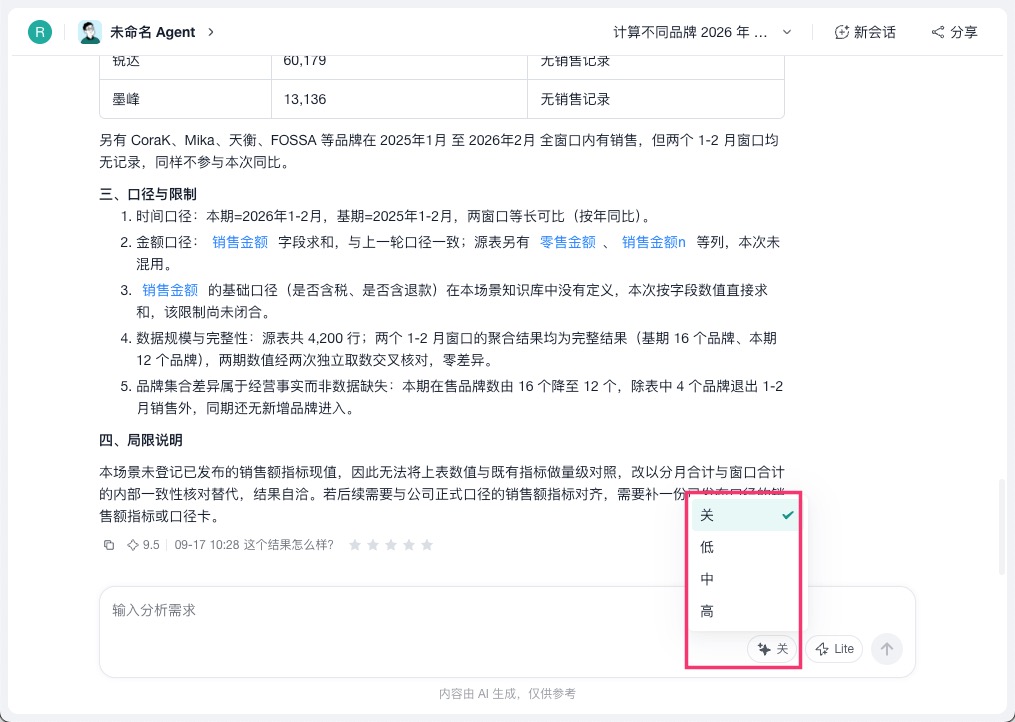Choose 中 from the level menu
The image size is (1015, 722).
[x=744, y=579]
